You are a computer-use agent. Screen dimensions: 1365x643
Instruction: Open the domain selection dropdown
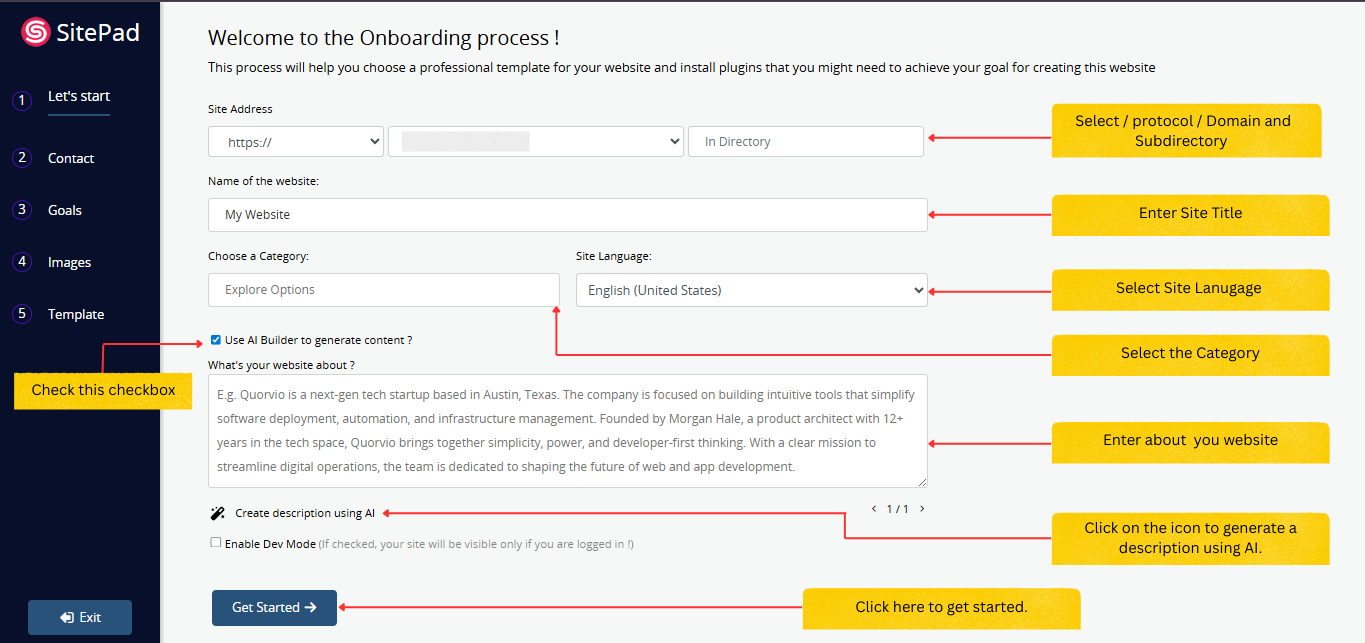tap(535, 142)
